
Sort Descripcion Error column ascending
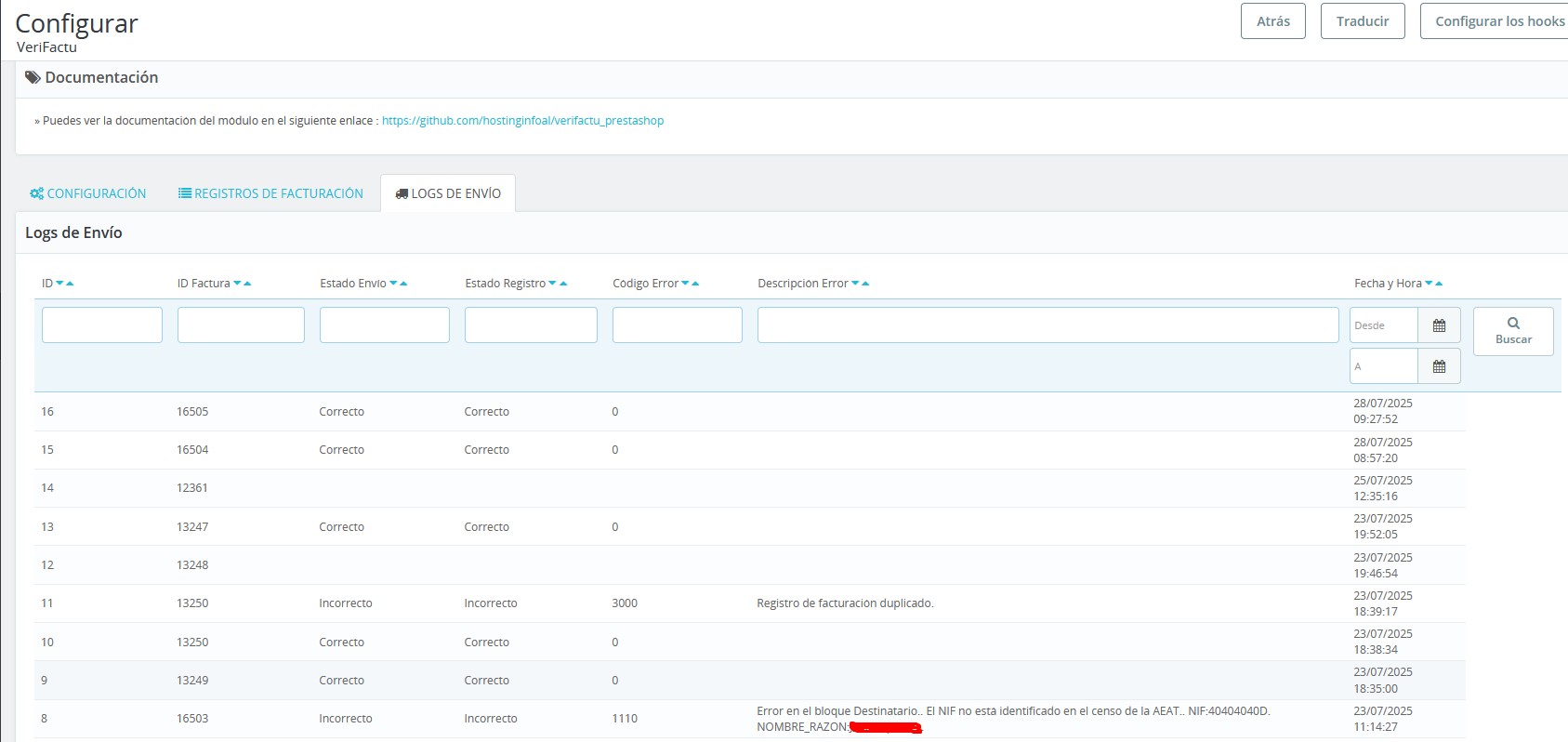point(865,284)
